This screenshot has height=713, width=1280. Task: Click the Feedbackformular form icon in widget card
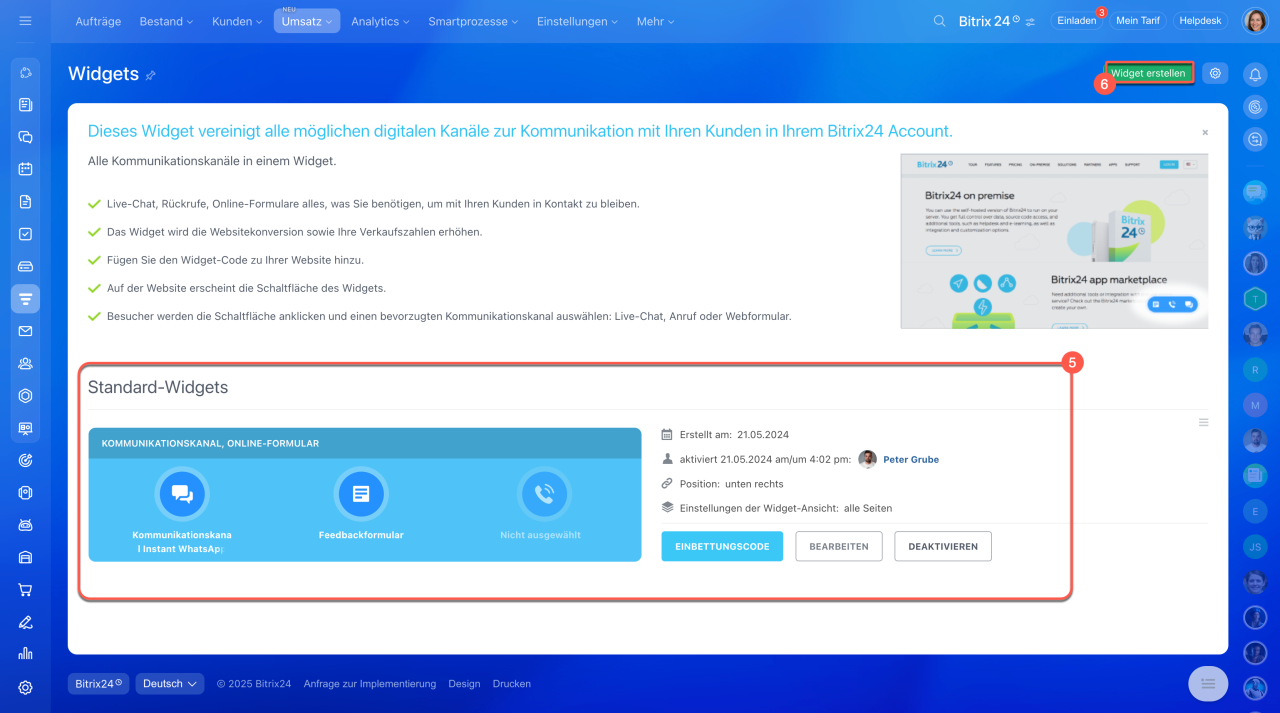361,493
